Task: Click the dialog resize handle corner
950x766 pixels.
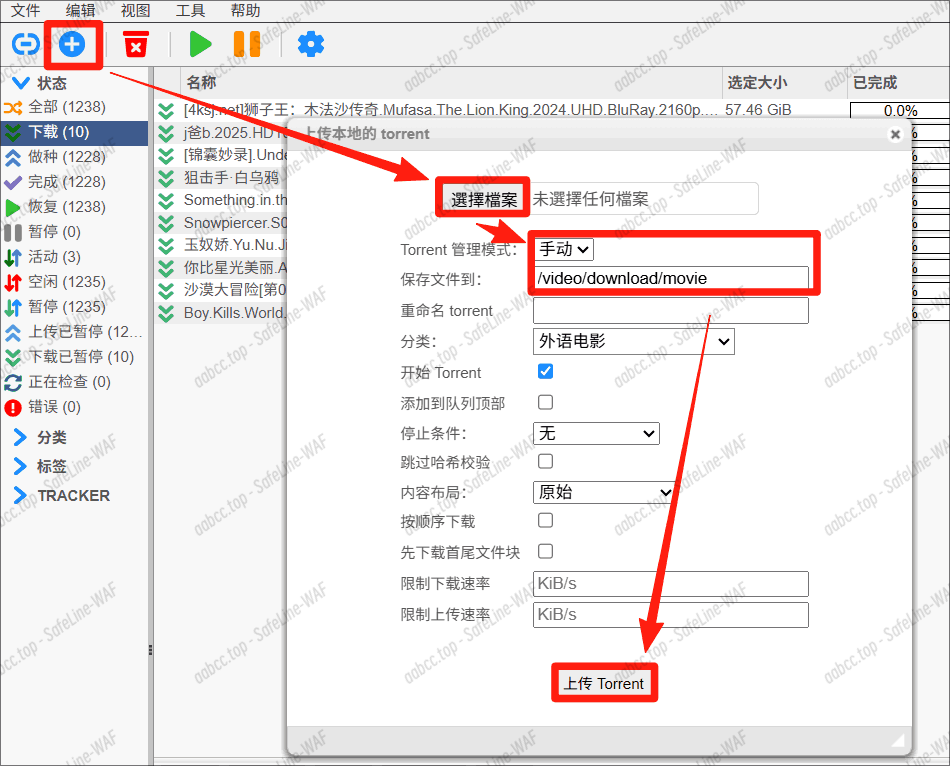Action: (897, 741)
